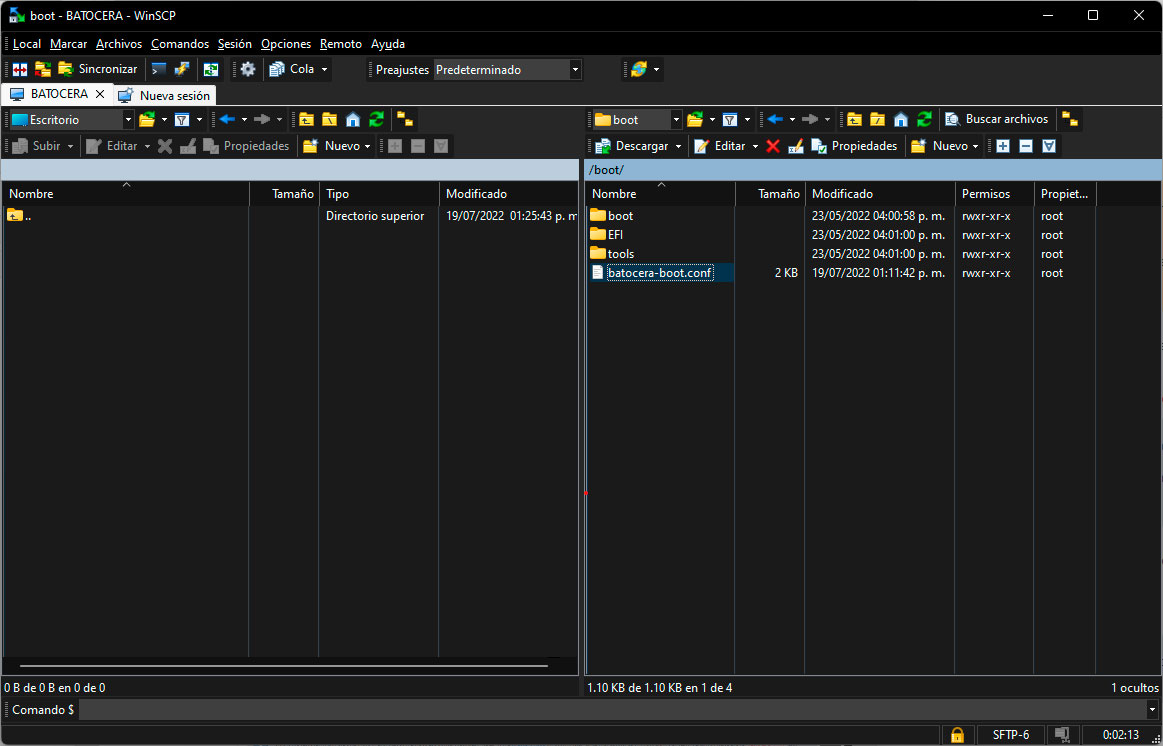Open the Ayuda menu

click(x=388, y=44)
